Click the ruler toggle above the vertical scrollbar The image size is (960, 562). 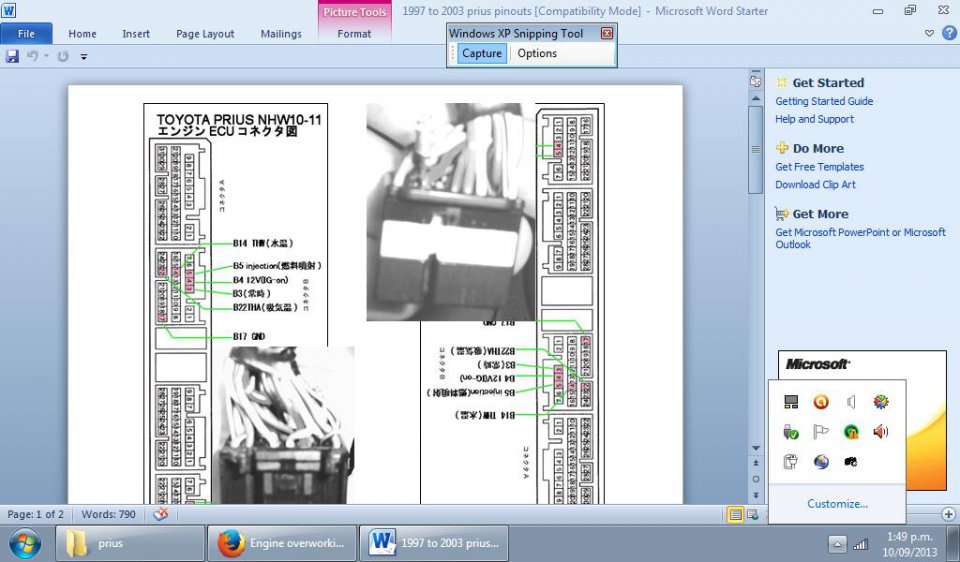click(x=756, y=80)
